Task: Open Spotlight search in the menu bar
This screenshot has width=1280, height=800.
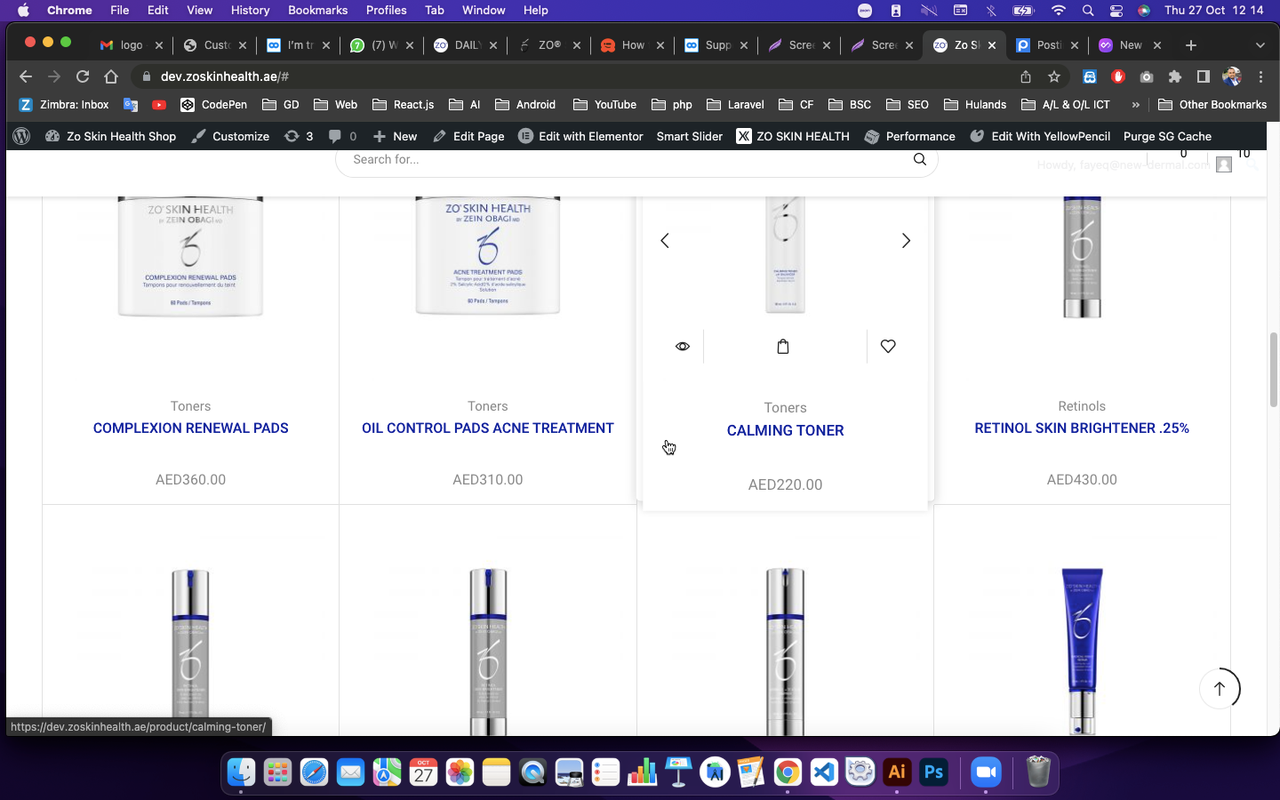Action: [x=1088, y=10]
